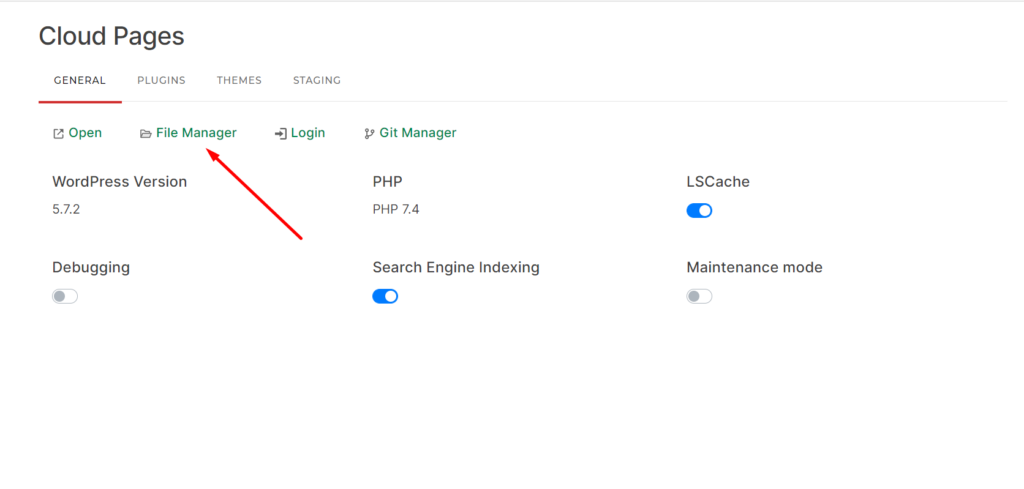Click the branch icon beside Git Manager
The height and width of the screenshot is (489, 1024).
click(x=369, y=133)
